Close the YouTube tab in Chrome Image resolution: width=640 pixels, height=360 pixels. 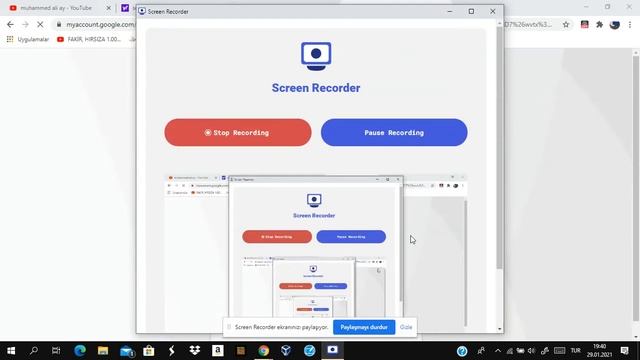109,8
